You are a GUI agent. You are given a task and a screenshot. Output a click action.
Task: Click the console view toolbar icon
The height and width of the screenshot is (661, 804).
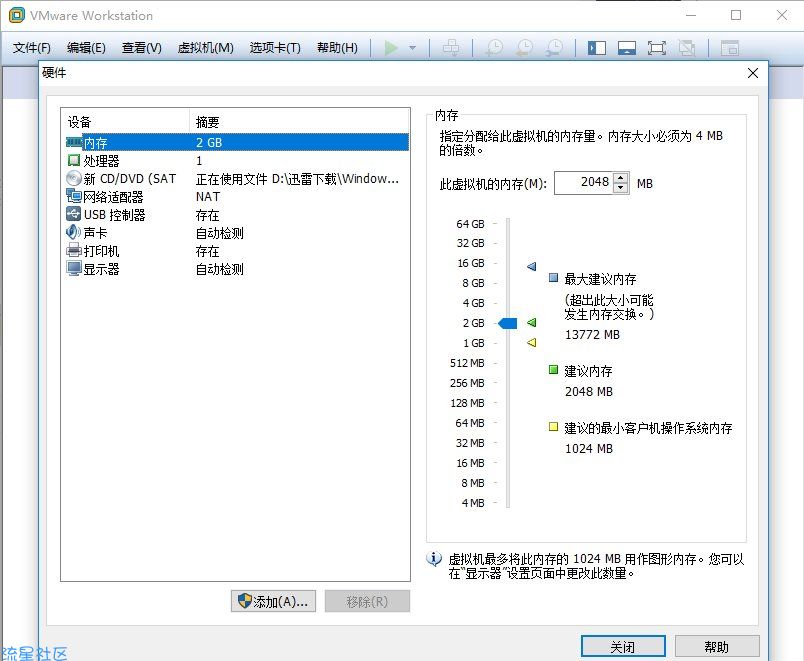[730, 48]
